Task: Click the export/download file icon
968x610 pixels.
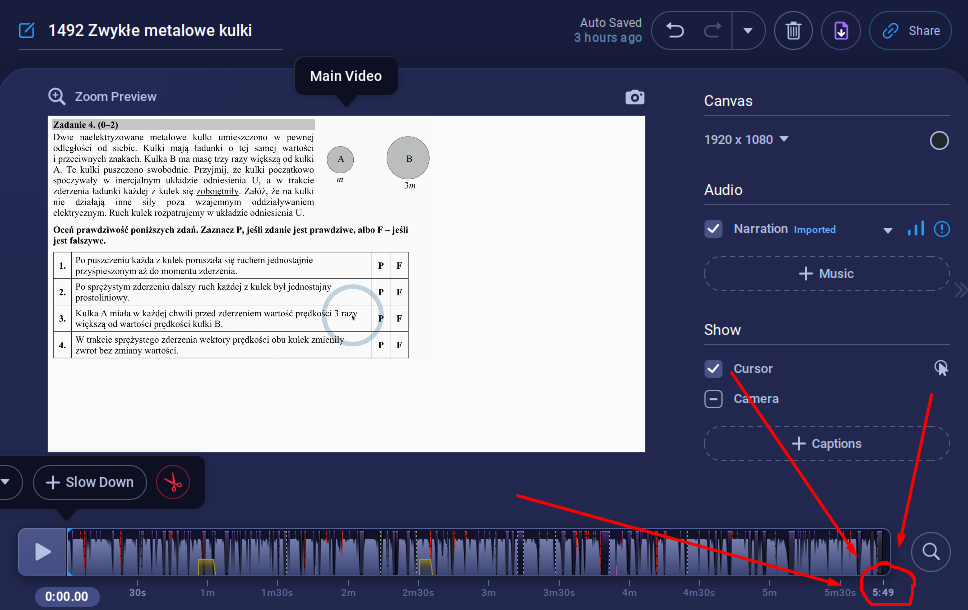Action: tap(841, 30)
